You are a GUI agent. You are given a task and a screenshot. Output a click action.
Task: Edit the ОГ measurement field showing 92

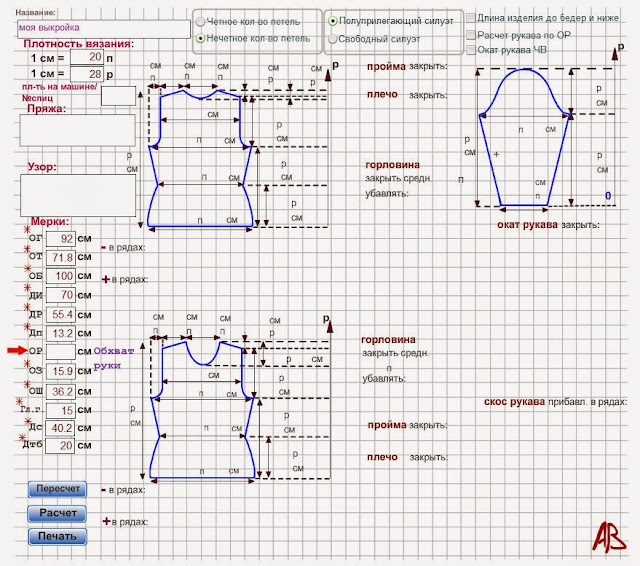click(x=61, y=239)
